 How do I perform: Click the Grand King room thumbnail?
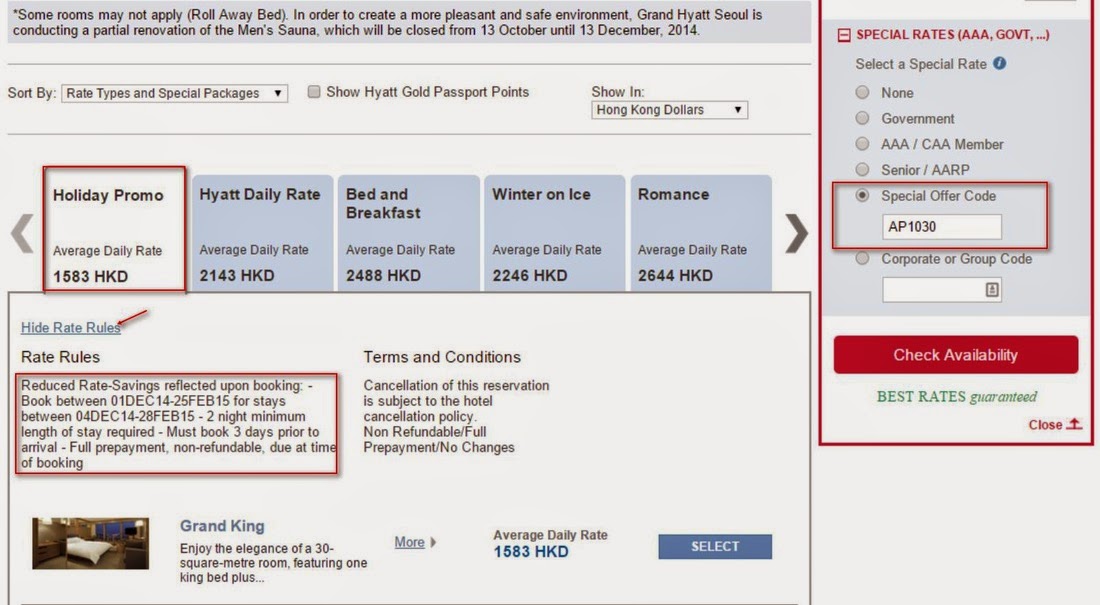(91, 543)
